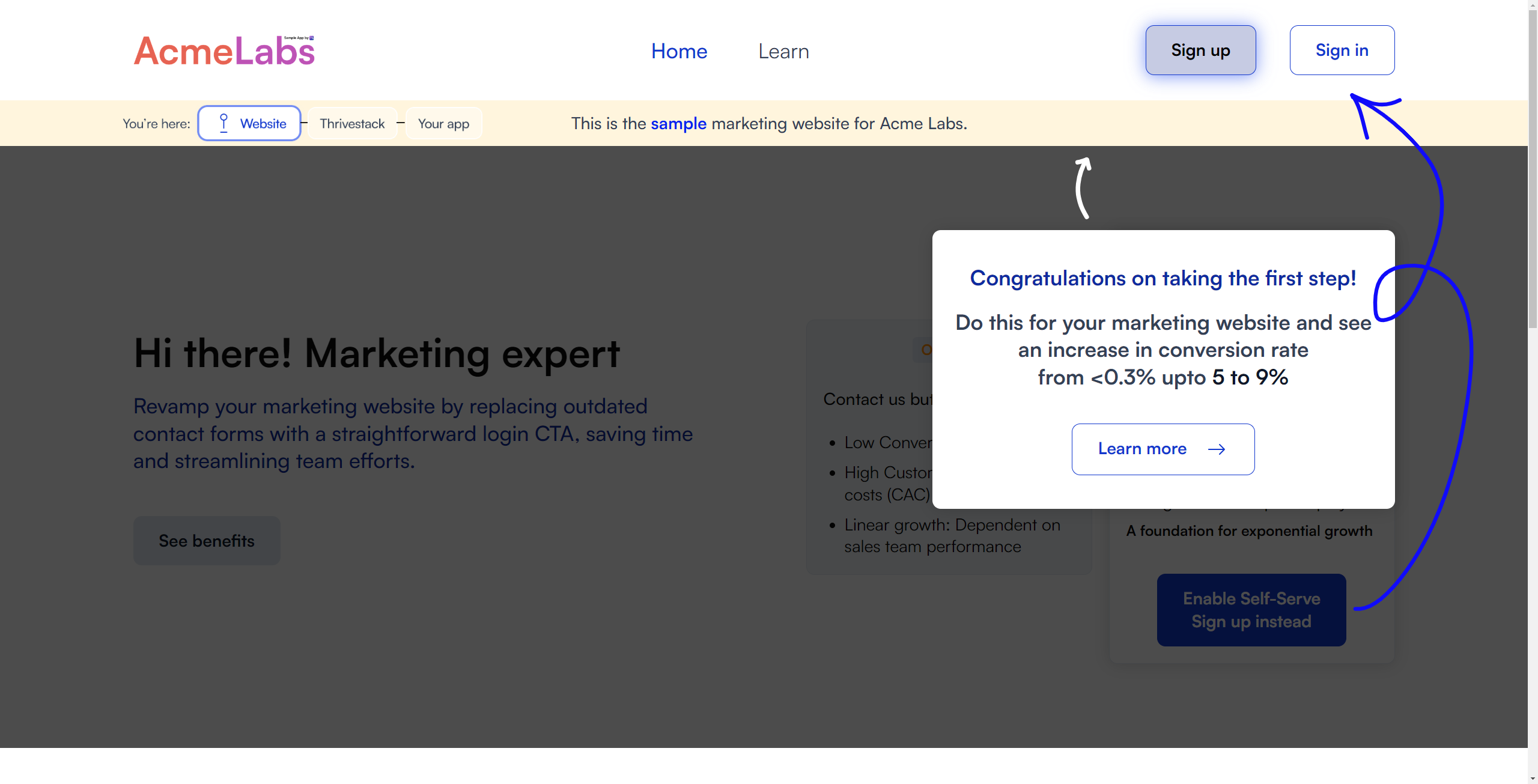
Task: Click the AcmeLabs logo
Action: click(223, 52)
